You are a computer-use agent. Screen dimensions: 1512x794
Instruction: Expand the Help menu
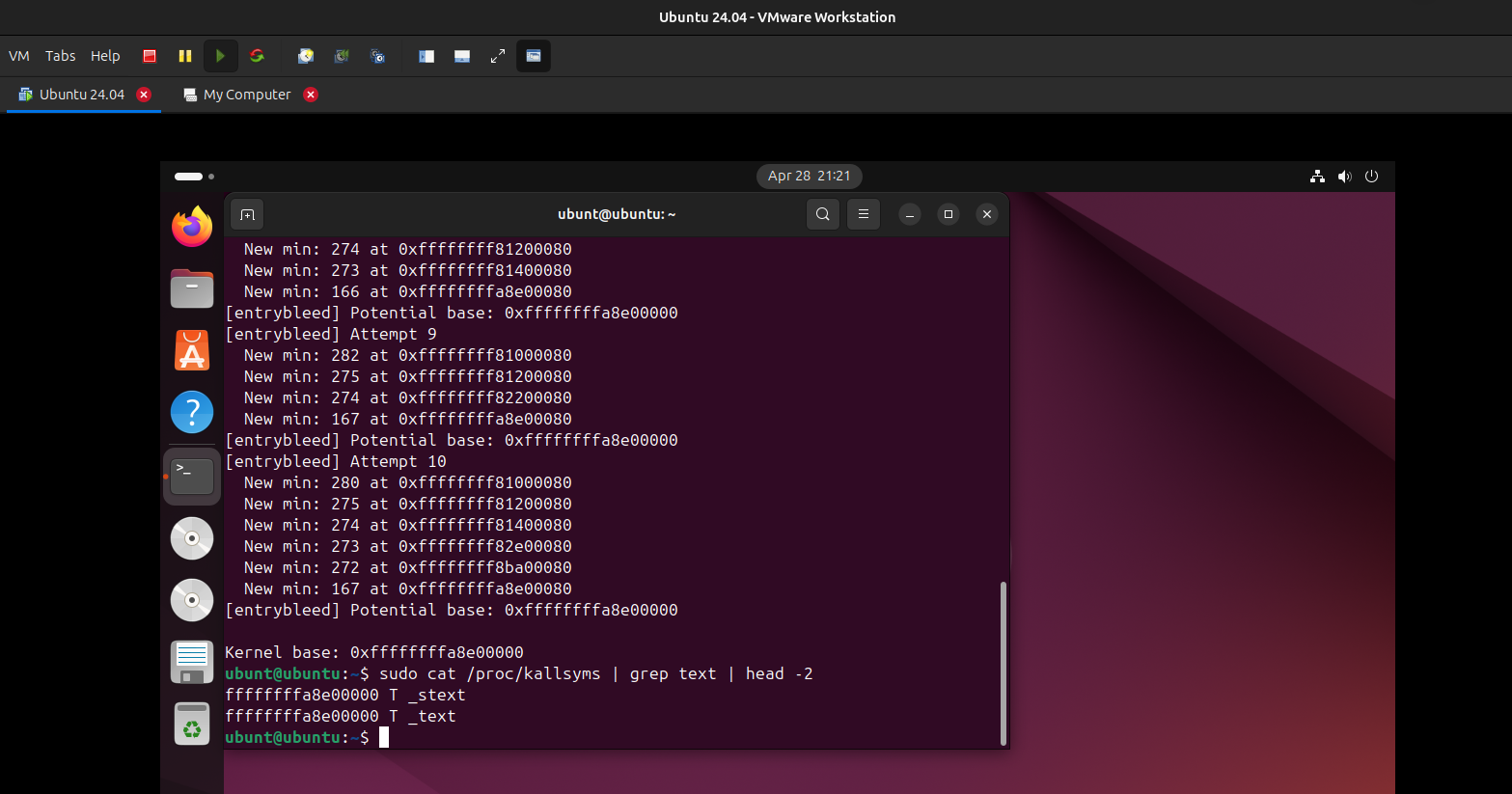tap(105, 56)
